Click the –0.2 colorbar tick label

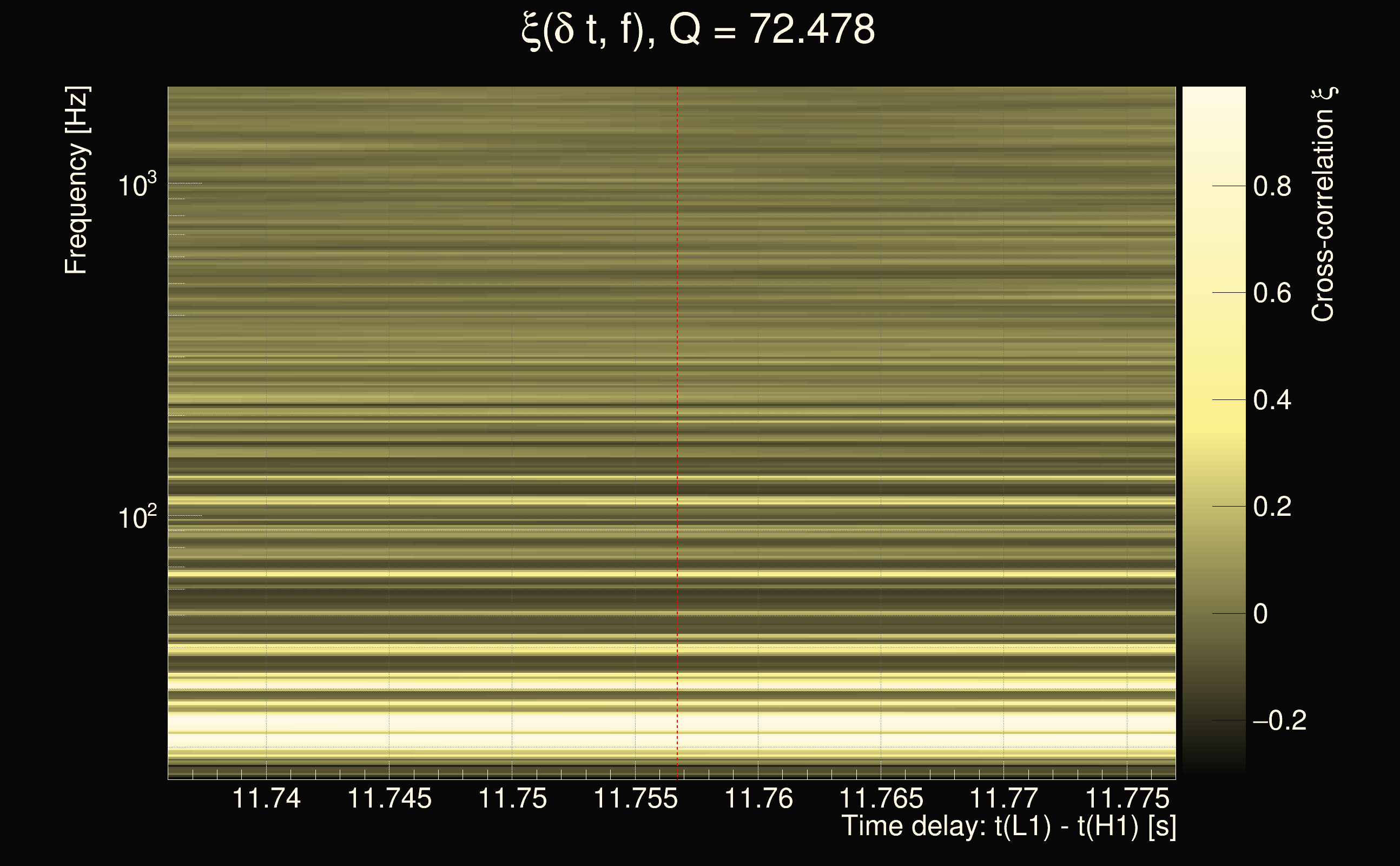pyautogui.click(x=1279, y=720)
